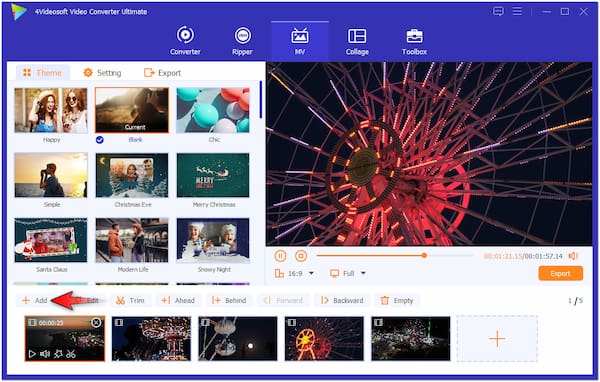The width and height of the screenshot is (600, 382).
Task: Click the empty plus slot to add clip
Action: click(497, 339)
